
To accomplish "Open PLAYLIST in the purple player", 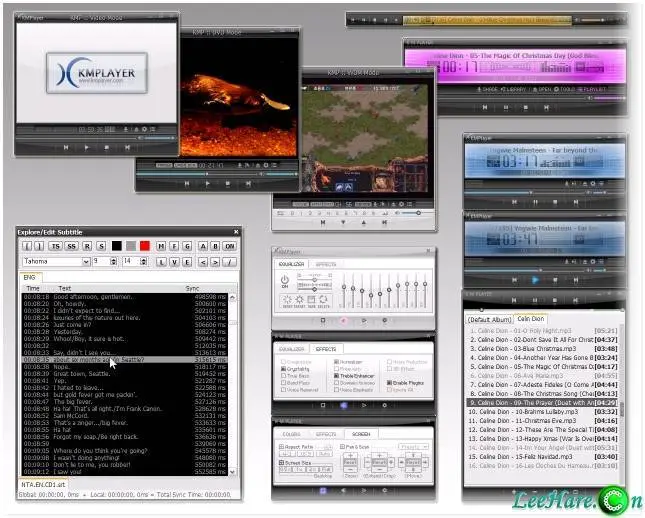I will tap(591, 89).
